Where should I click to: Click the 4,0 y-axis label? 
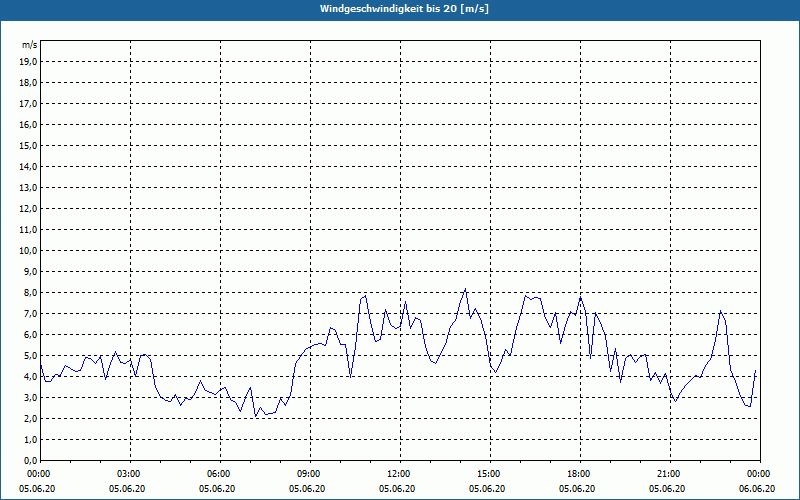[x=30, y=377]
